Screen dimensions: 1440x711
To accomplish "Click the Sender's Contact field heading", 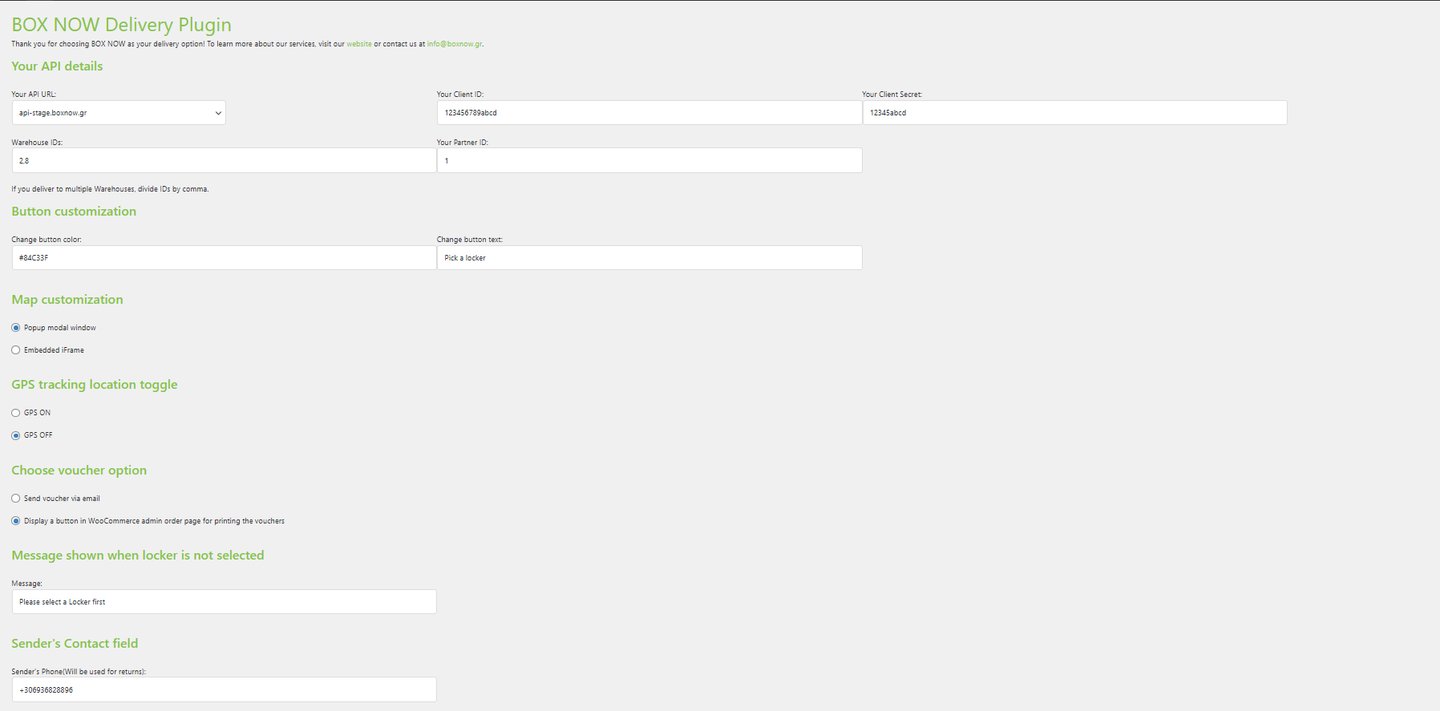I will [75, 643].
